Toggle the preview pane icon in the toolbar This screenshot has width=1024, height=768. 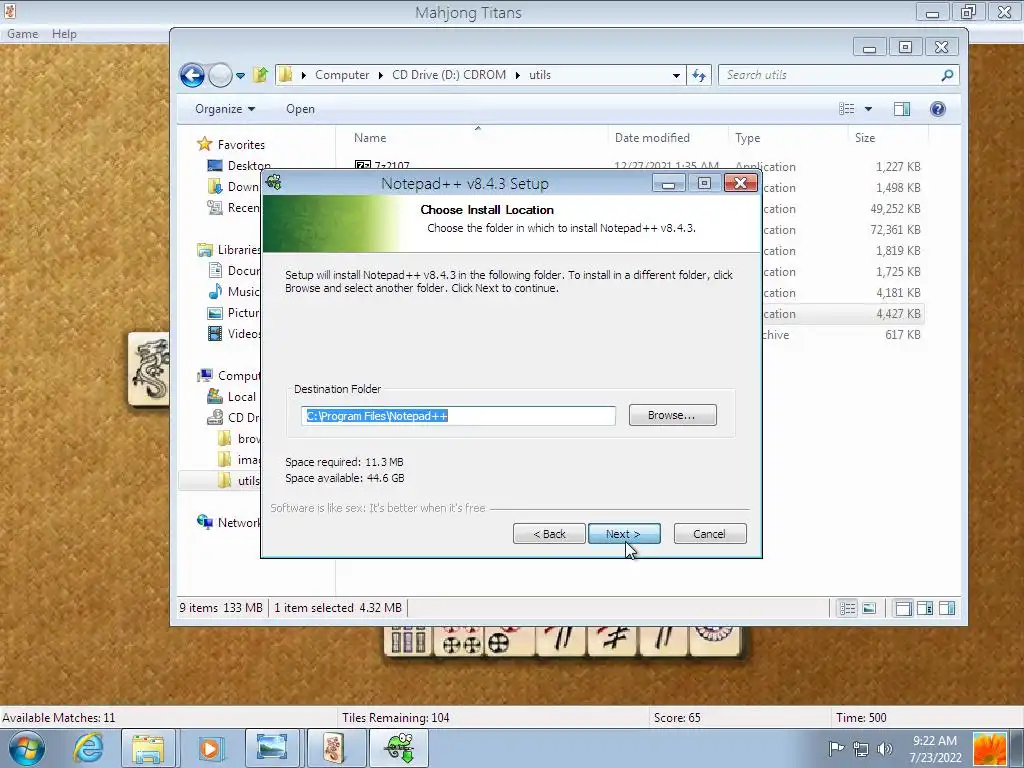pos(902,109)
